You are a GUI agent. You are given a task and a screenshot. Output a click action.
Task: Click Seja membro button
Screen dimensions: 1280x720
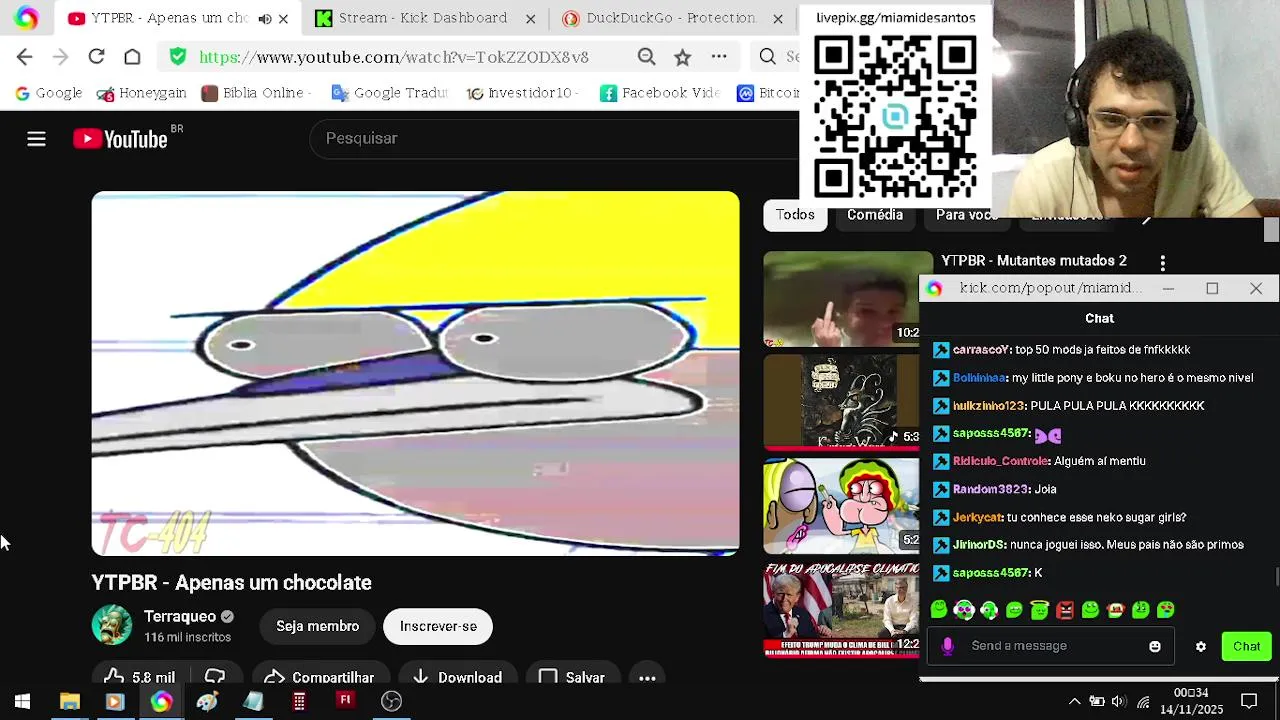pos(317,626)
